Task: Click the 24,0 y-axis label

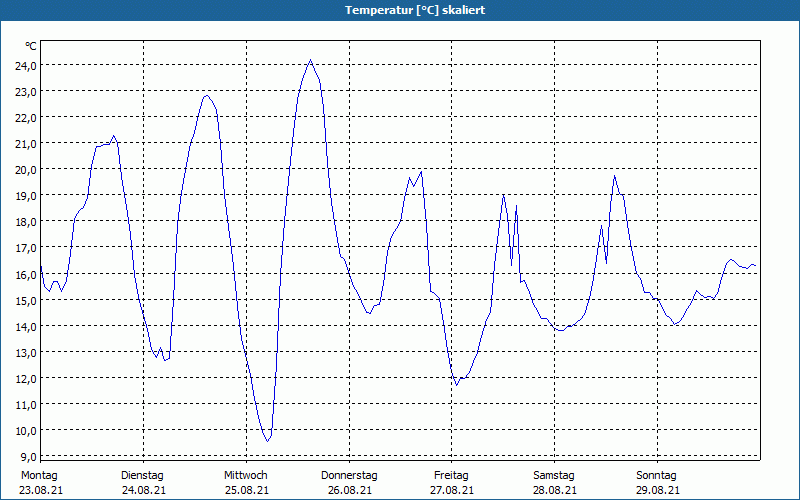Action: 26,65
